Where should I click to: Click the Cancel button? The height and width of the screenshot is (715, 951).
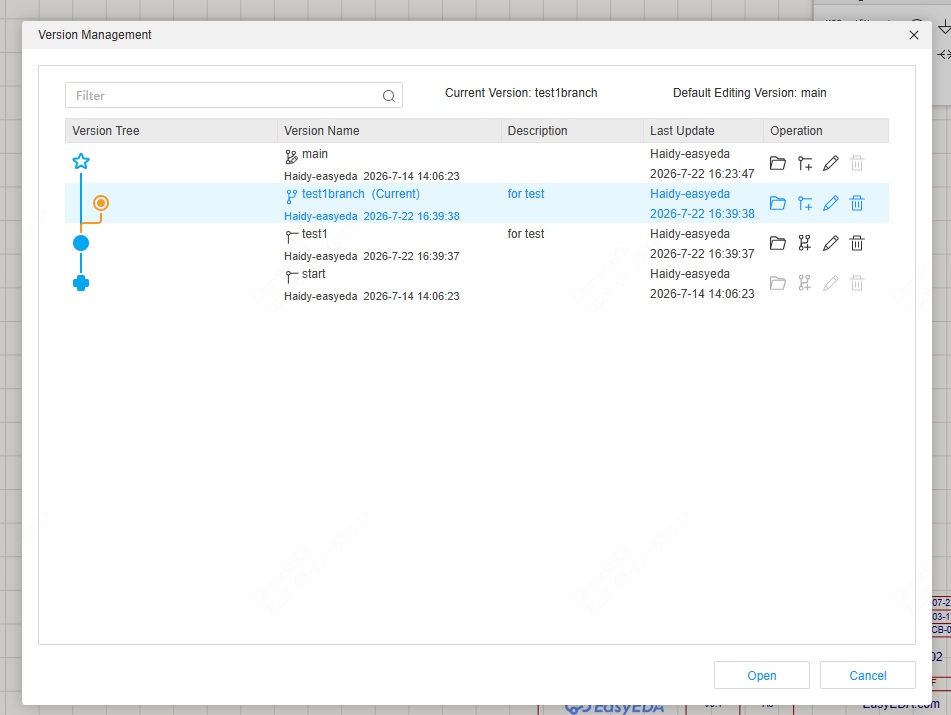[x=867, y=675]
